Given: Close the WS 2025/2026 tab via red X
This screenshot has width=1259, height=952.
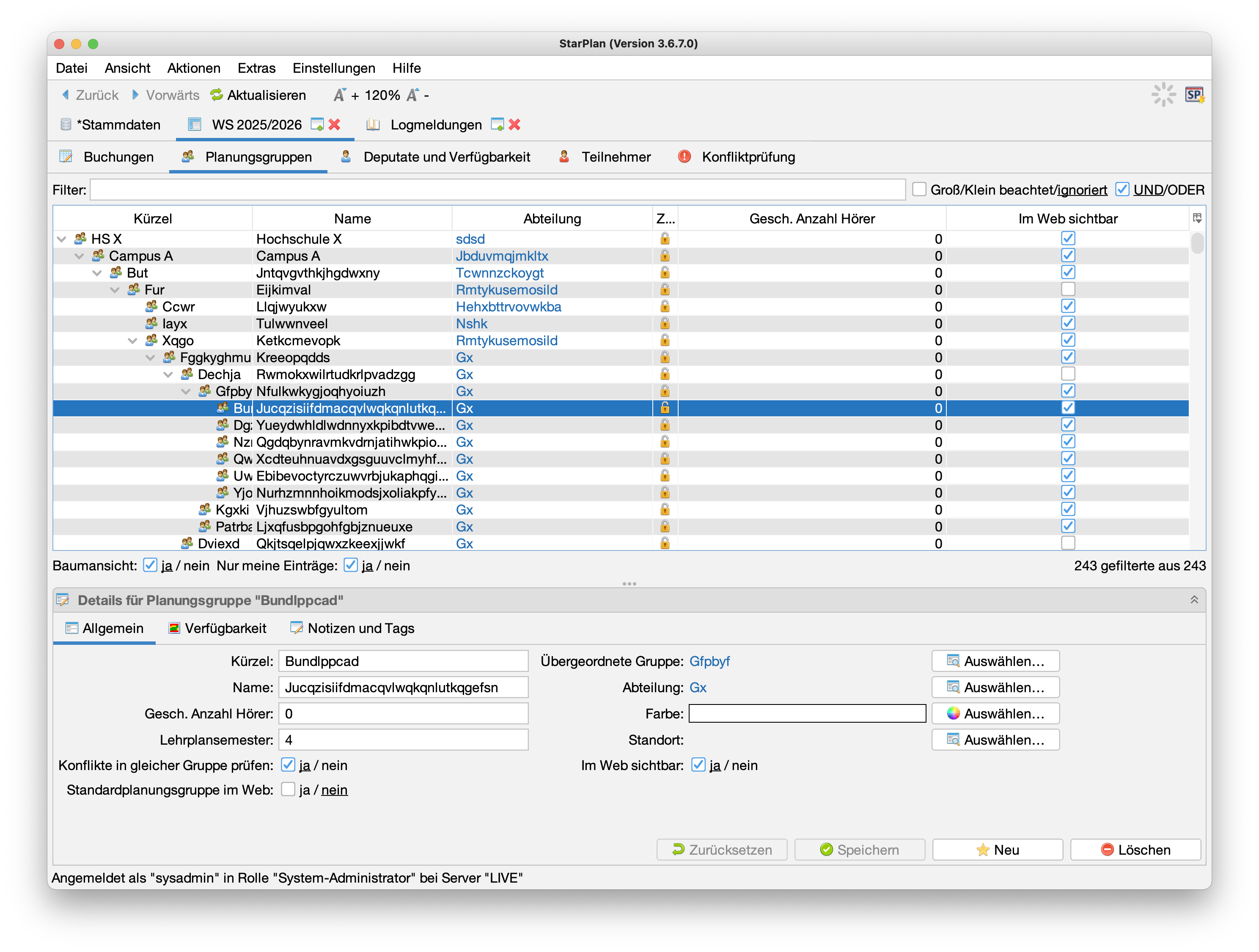Looking at the screenshot, I should tap(335, 125).
